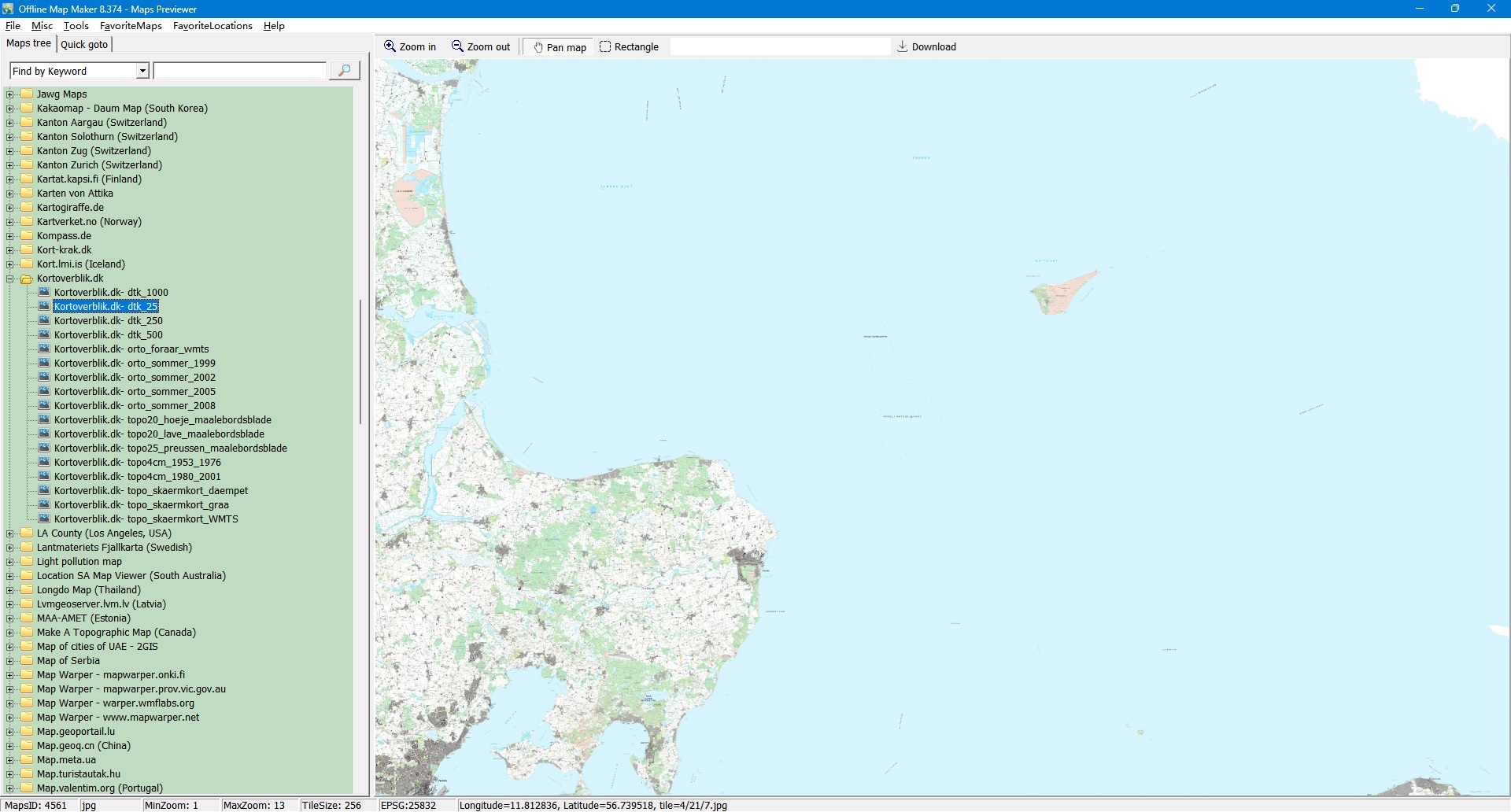Click the Download arrow icon
The width and height of the screenshot is (1511, 812).
coord(903,47)
